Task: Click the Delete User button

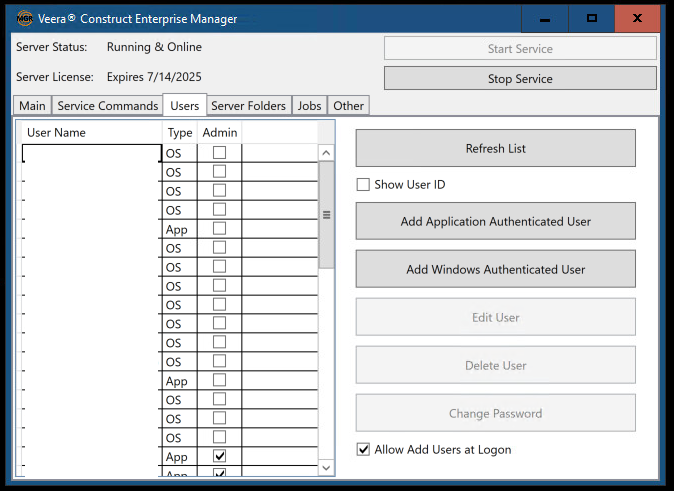Action: pos(496,365)
